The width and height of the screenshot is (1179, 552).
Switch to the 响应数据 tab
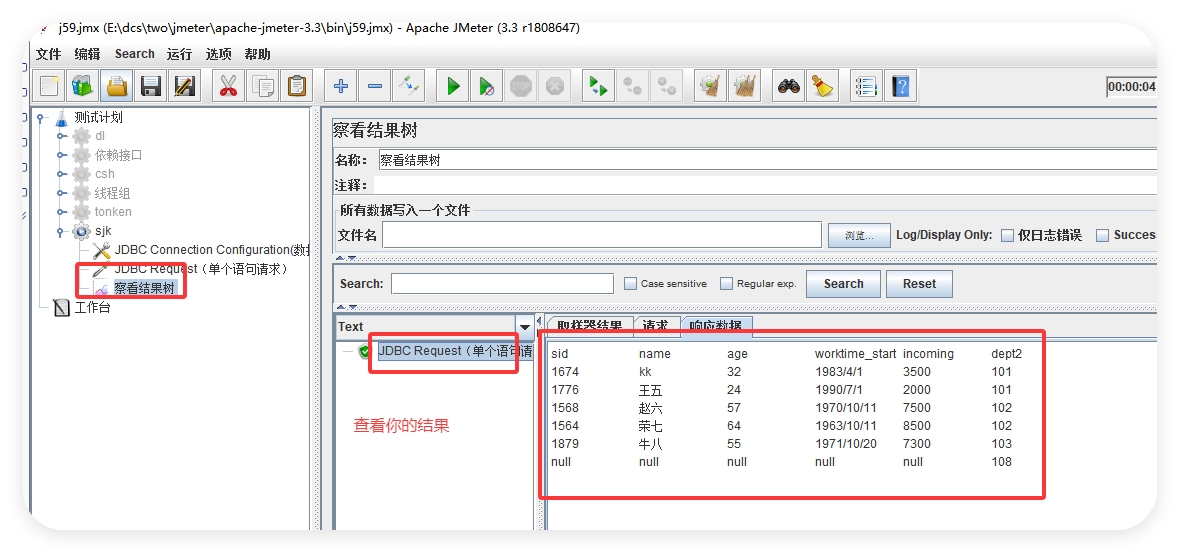[716, 326]
